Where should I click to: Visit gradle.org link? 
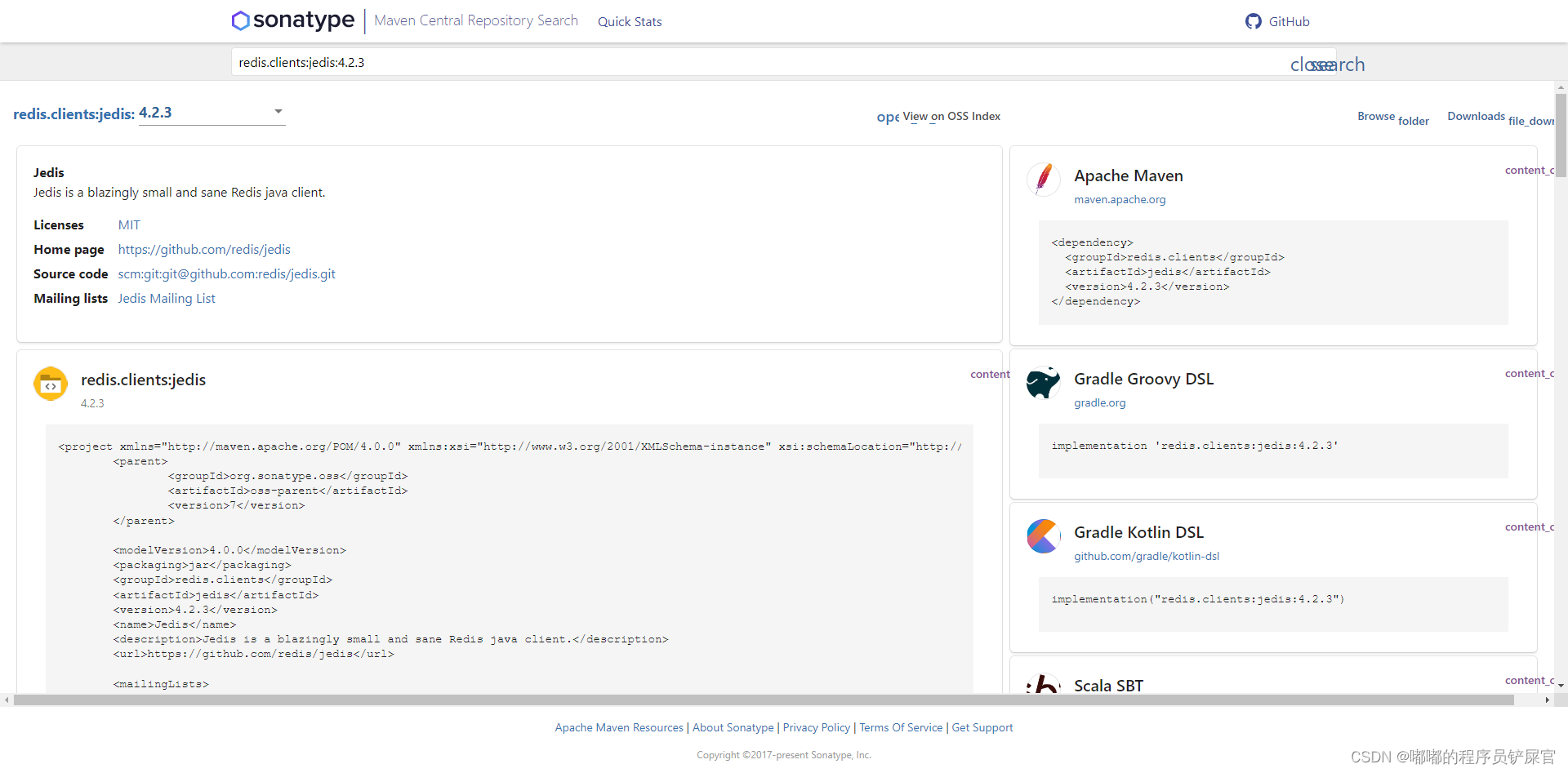point(1099,402)
